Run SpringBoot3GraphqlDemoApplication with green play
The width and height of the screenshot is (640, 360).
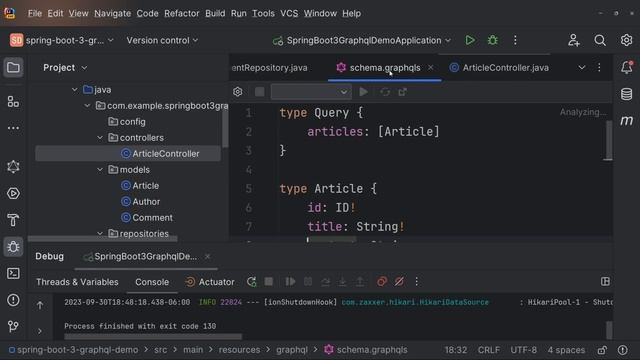click(x=470, y=40)
